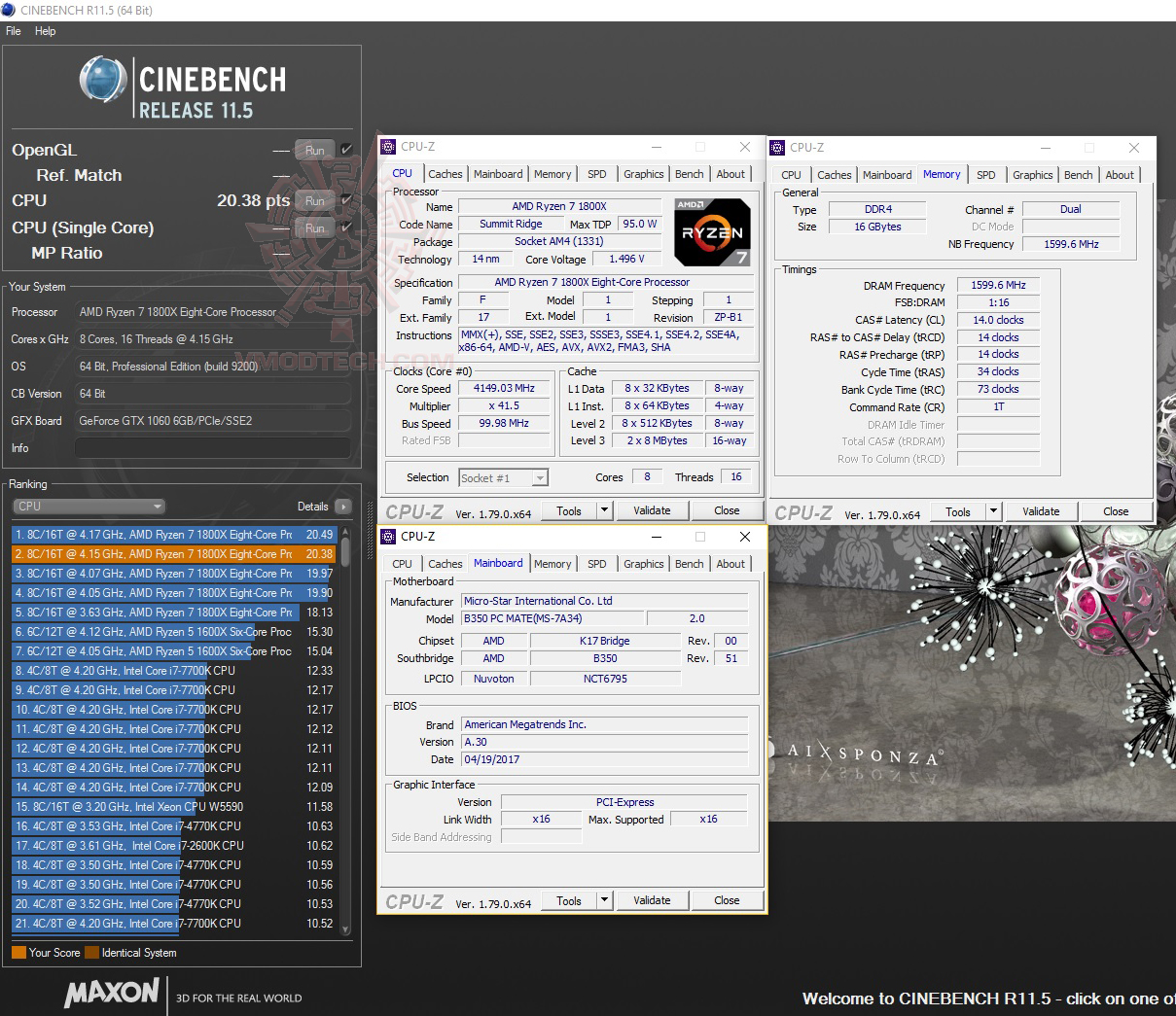Click the DRAM Frequency 1599.6 MHz value

pos(998,285)
